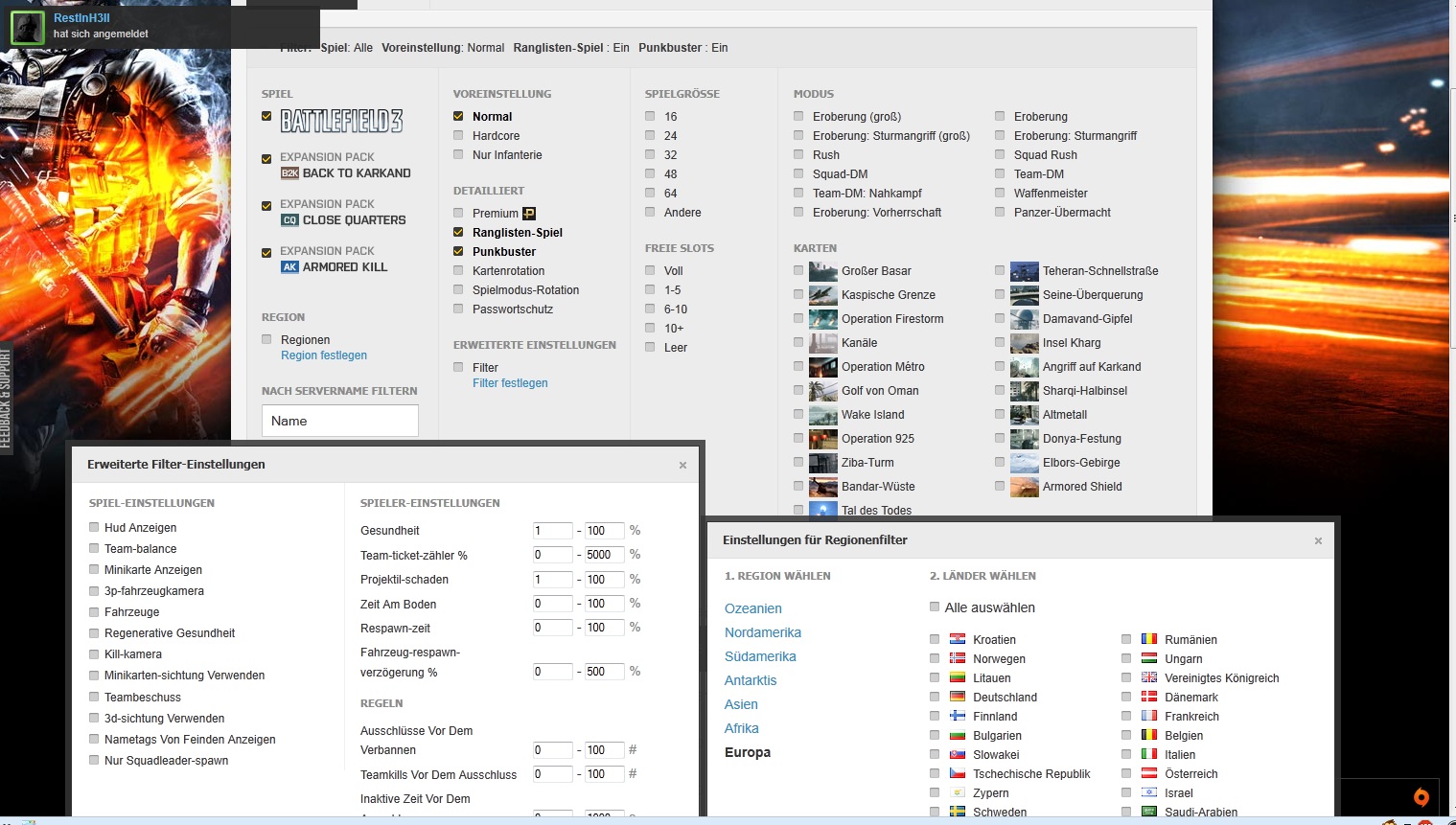Click the Kanäle map thumbnail
The height and width of the screenshot is (825, 1456).
click(x=823, y=343)
